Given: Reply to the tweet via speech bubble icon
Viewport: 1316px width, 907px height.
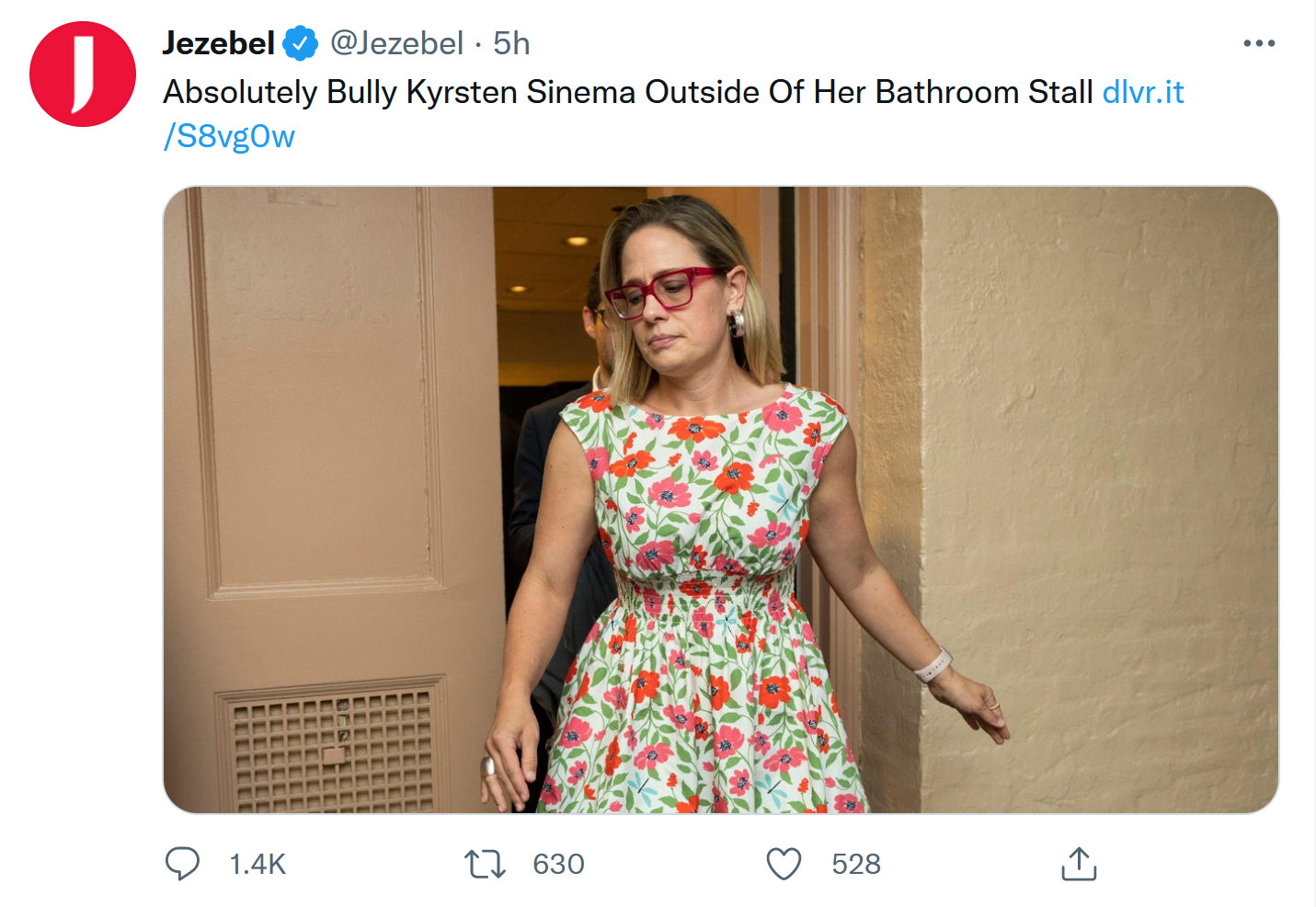Looking at the screenshot, I should [x=182, y=864].
